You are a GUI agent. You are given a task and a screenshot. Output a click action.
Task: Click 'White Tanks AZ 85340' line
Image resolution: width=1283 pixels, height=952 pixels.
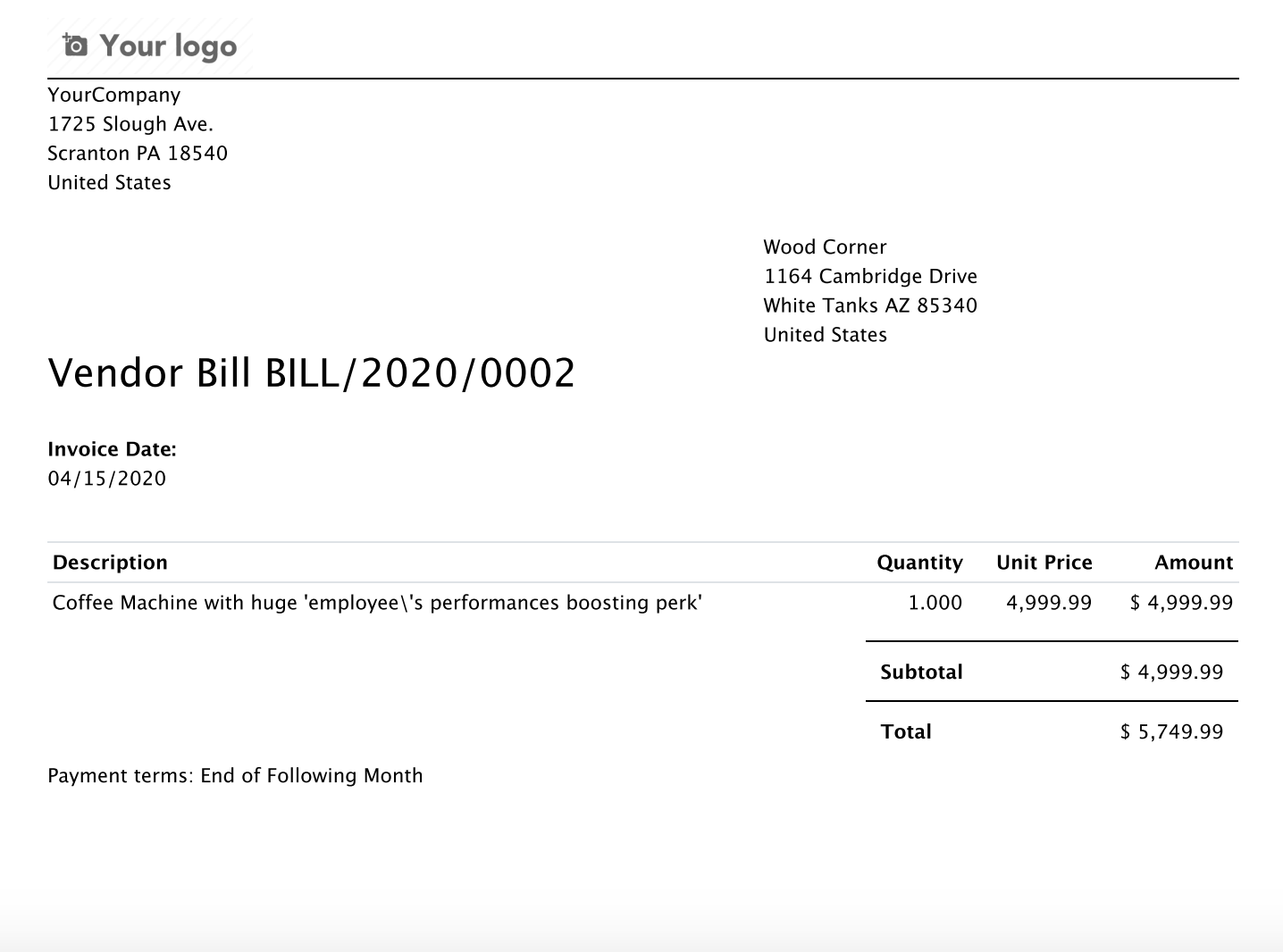pos(870,305)
